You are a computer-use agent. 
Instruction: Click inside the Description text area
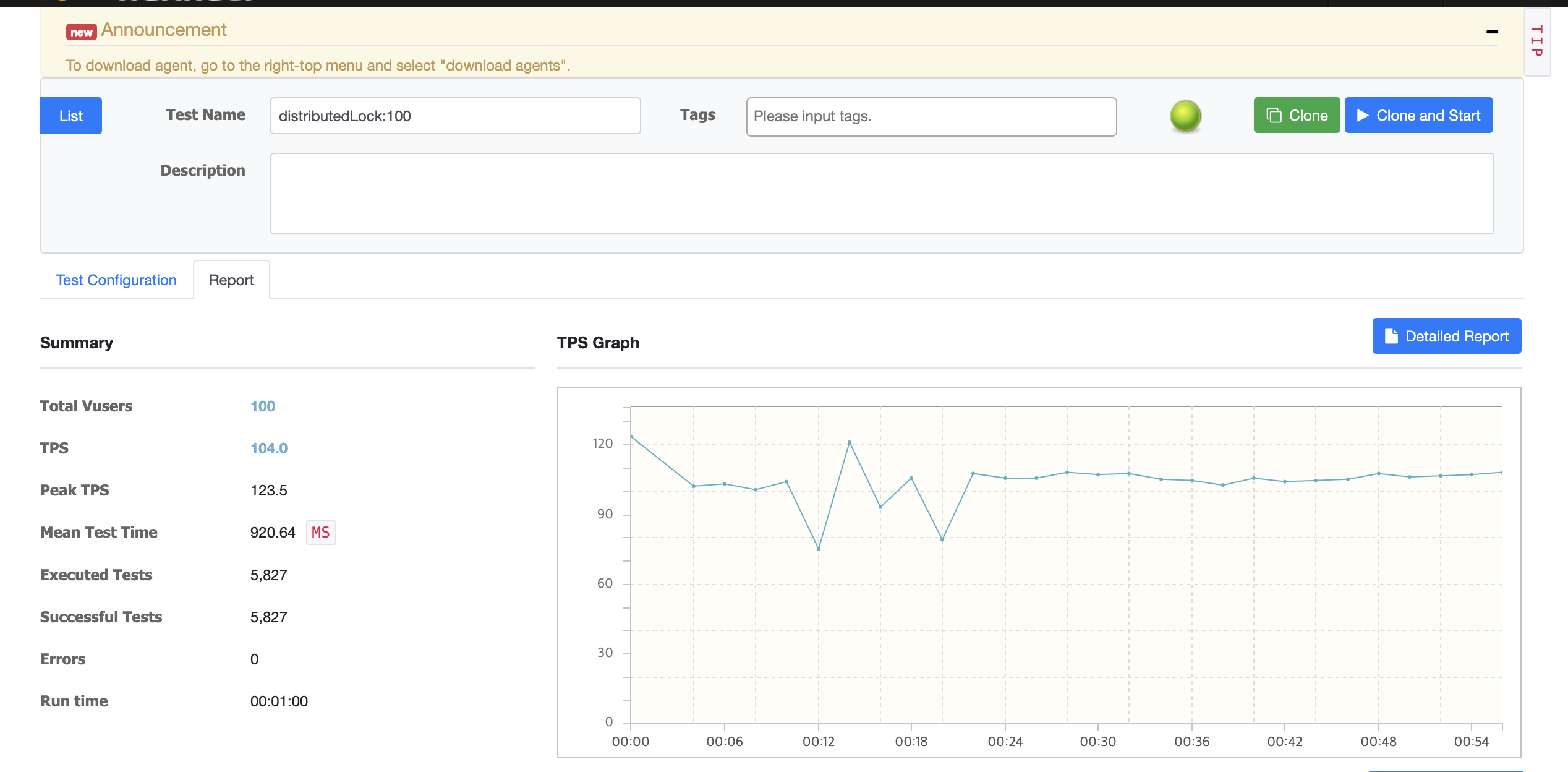tap(882, 194)
